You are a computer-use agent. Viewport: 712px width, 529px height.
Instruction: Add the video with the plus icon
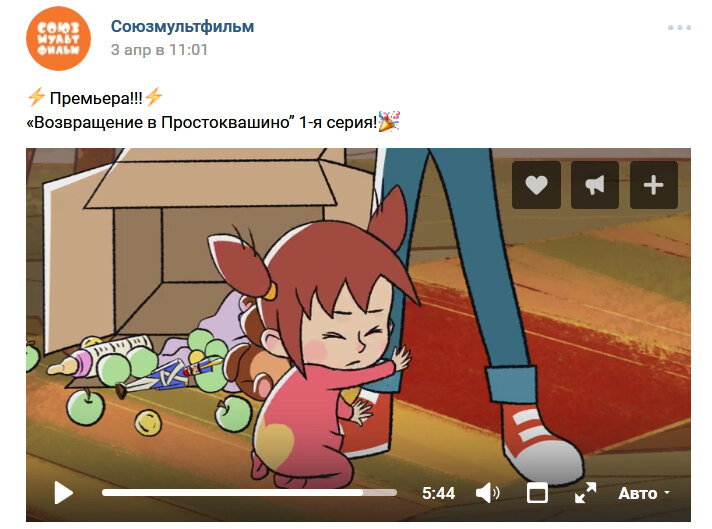pos(653,185)
